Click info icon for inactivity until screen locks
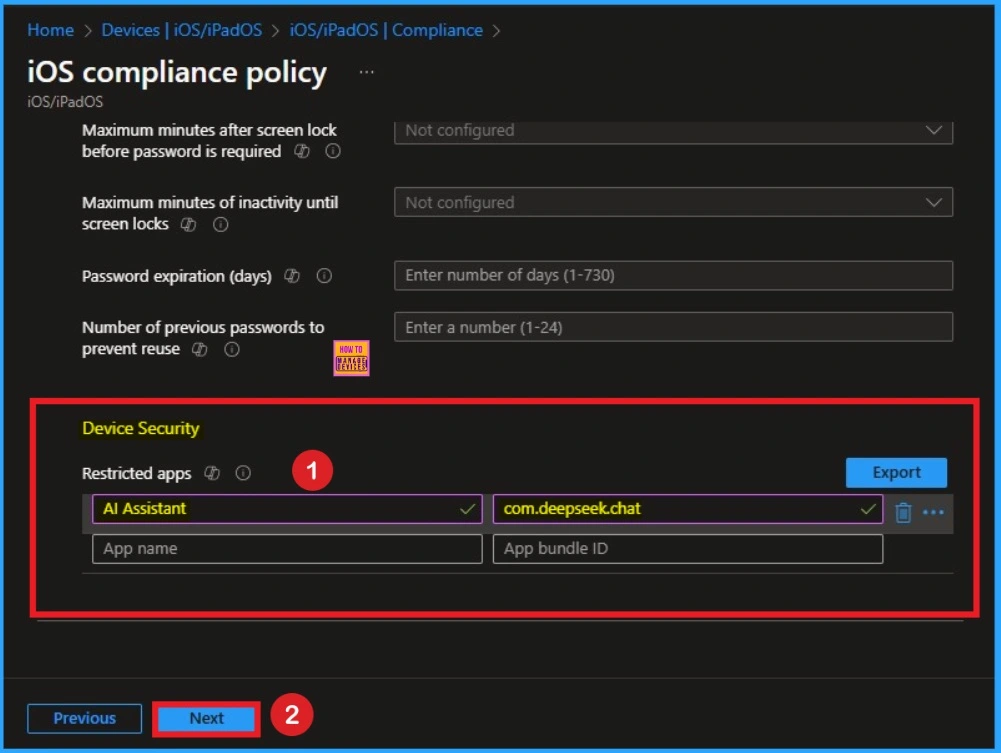The height and width of the screenshot is (753, 1001). [220, 225]
